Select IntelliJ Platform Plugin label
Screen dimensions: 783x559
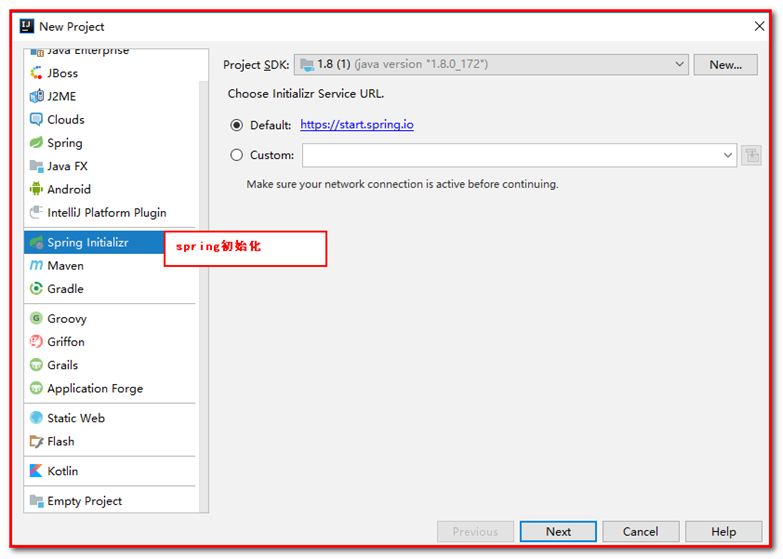point(107,213)
